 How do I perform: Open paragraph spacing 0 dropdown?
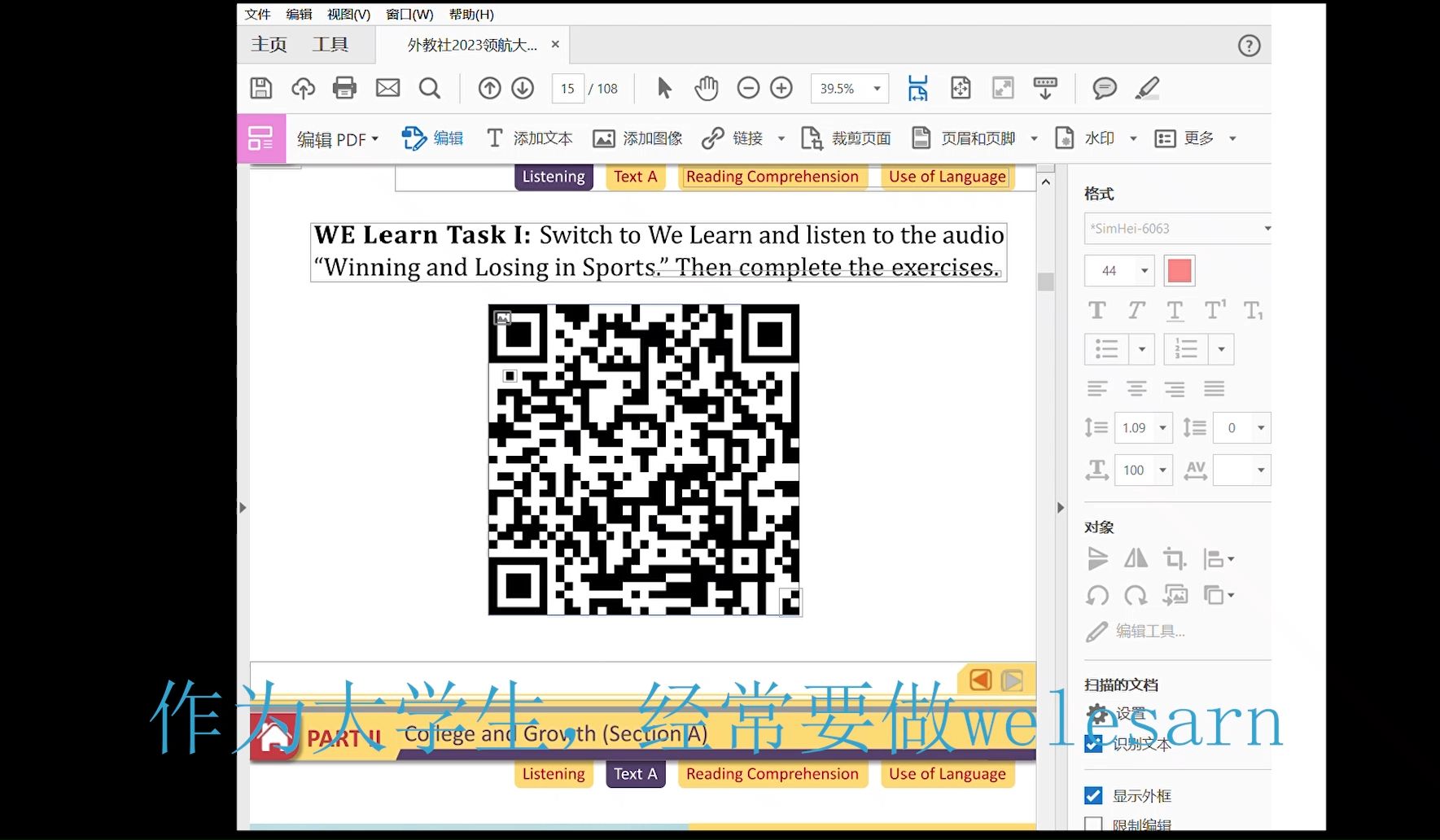pos(1260,427)
